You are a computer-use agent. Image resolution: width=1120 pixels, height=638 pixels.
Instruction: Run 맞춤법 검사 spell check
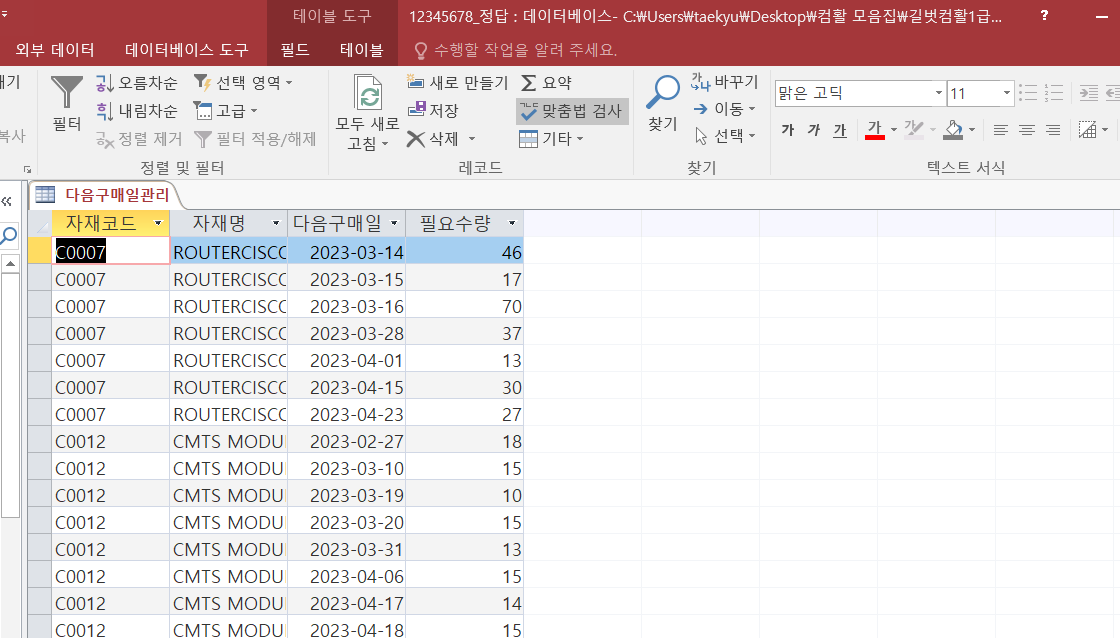click(x=571, y=111)
